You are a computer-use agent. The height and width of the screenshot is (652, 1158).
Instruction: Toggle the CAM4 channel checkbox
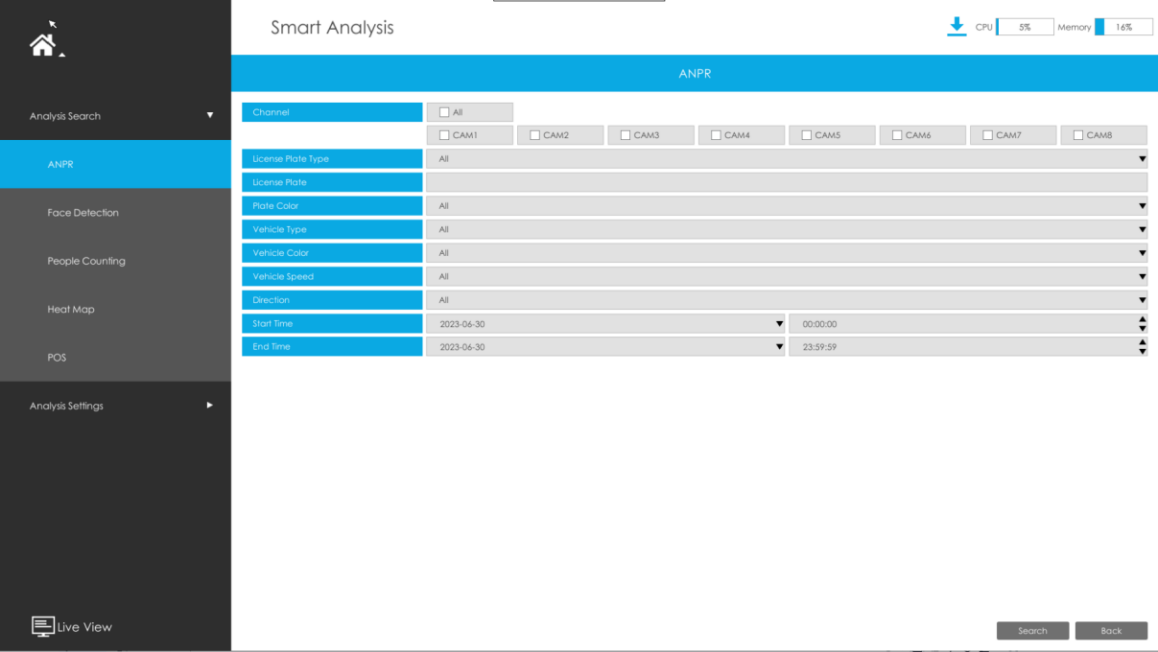point(716,135)
